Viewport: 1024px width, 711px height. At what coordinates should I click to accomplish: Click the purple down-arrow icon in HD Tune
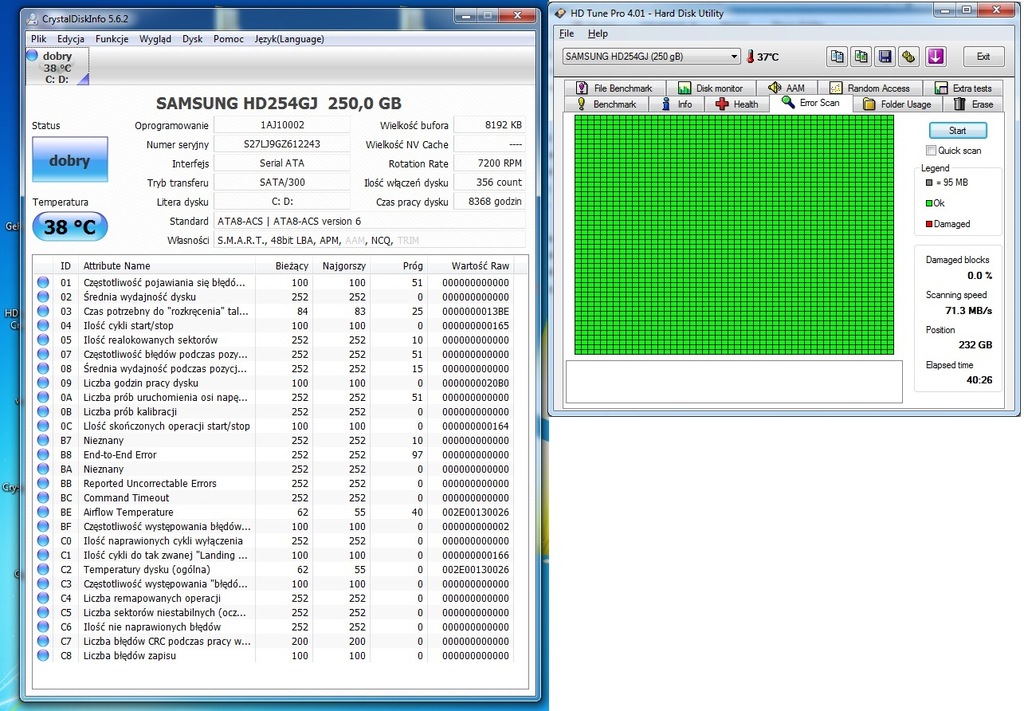[935, 57]
